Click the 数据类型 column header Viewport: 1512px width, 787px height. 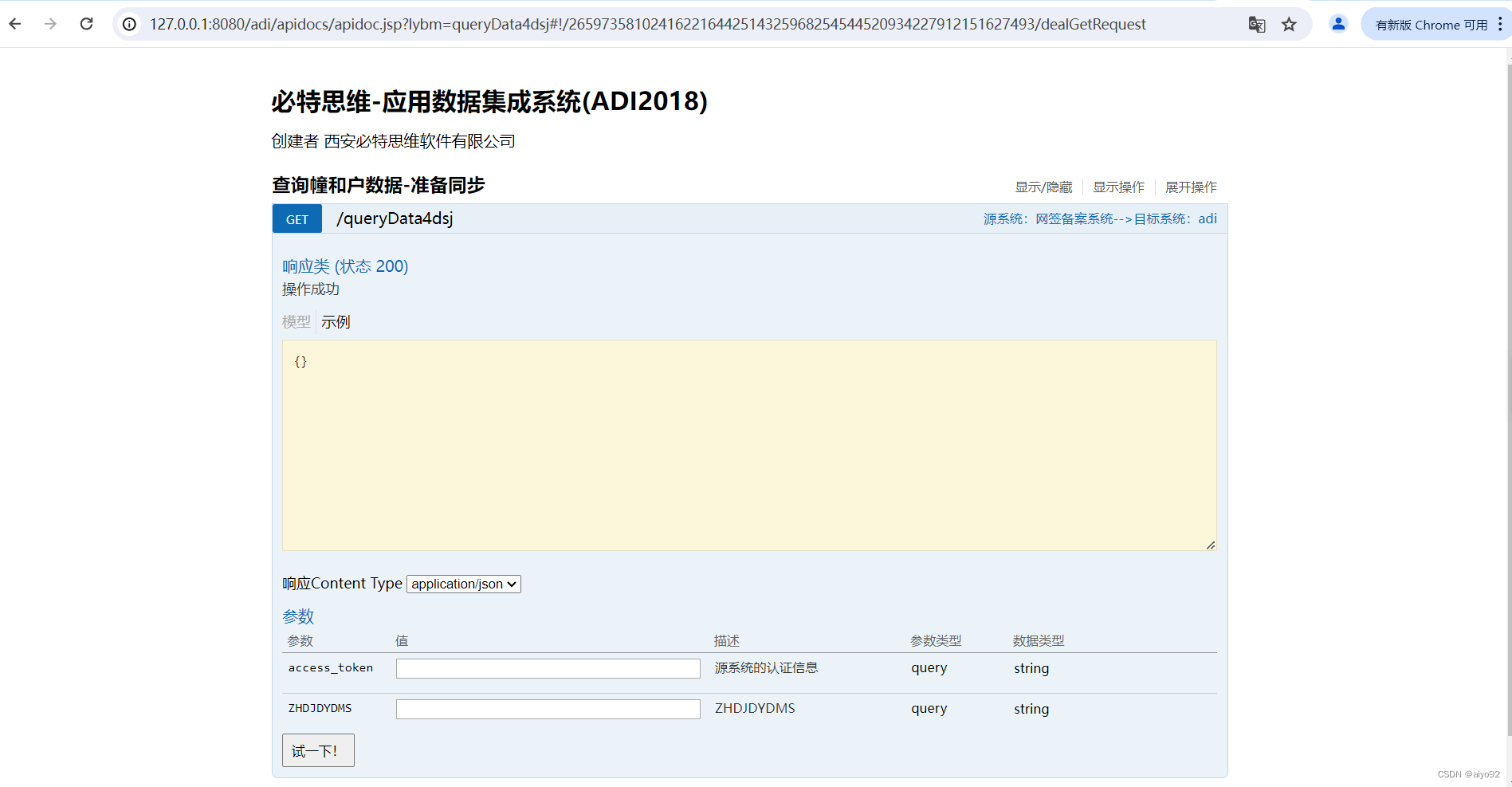click(x=1039, y=641)
